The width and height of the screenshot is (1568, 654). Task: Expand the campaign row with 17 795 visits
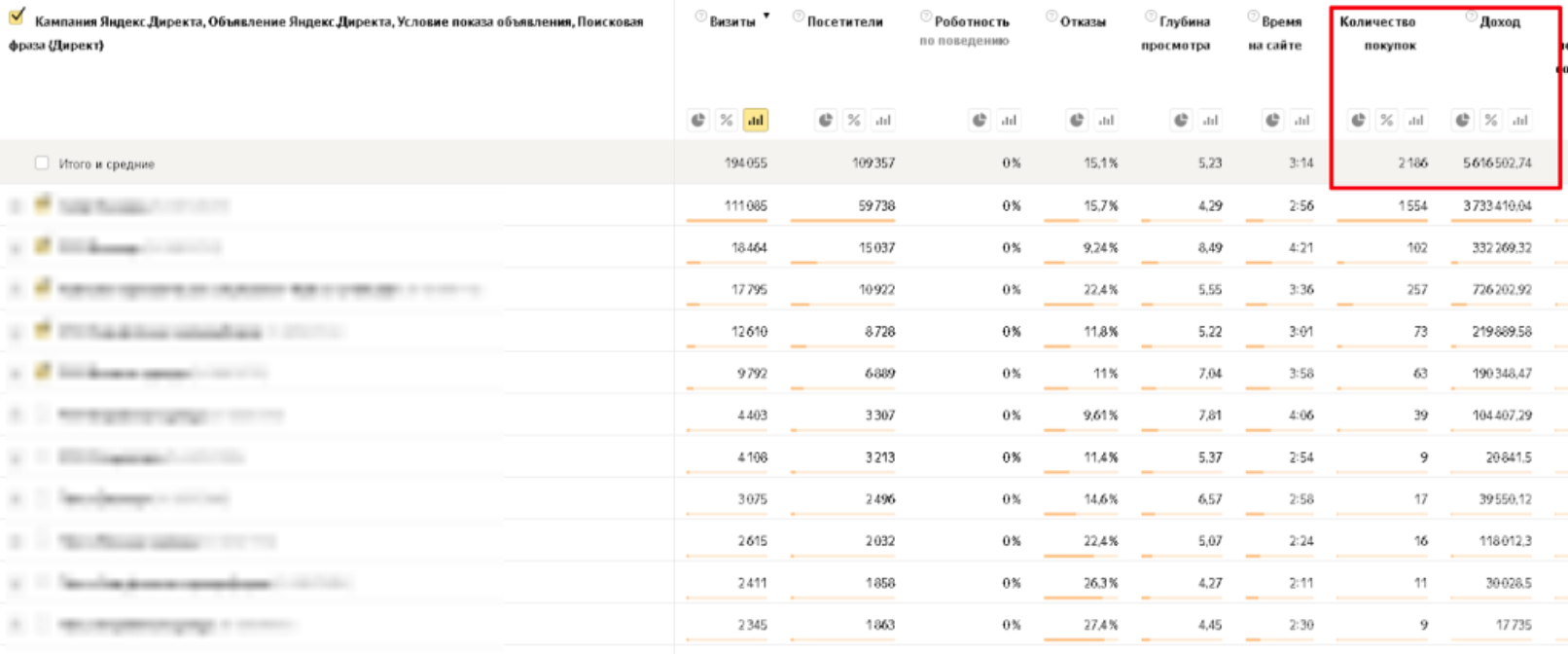click(x=15, y=290)
